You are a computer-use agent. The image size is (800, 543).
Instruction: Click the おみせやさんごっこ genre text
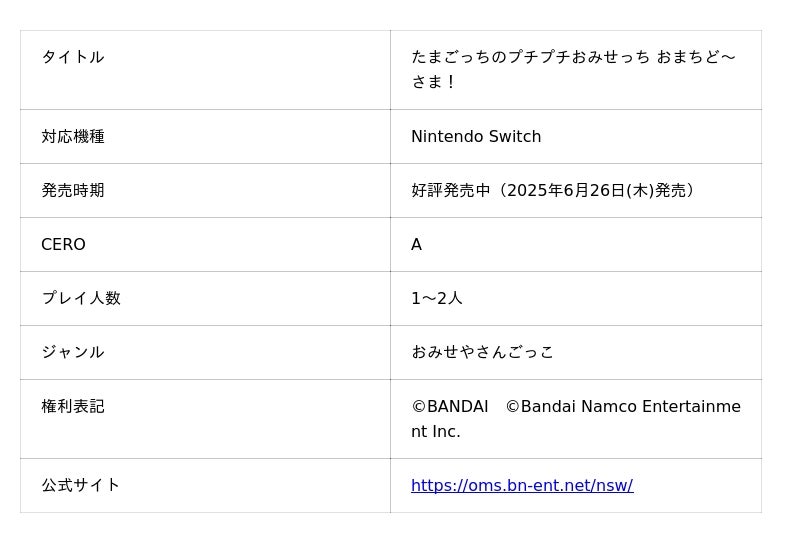pos(482,353)
